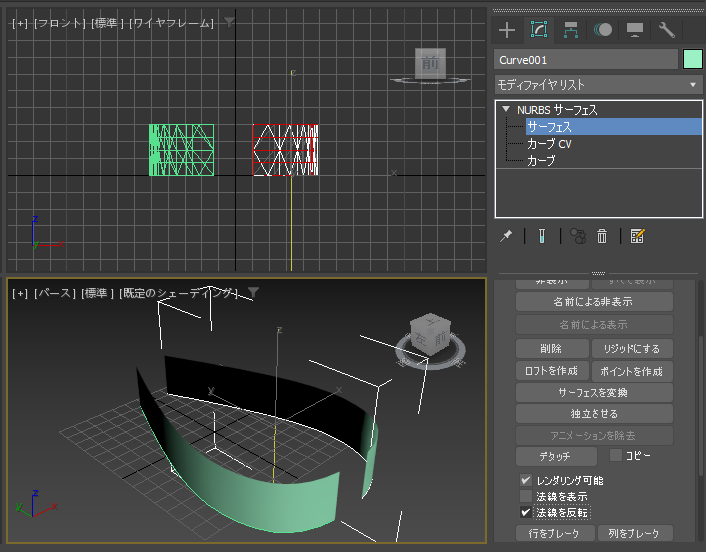Uncheck the レンダリング可能 checkbox

coord(526,480)
